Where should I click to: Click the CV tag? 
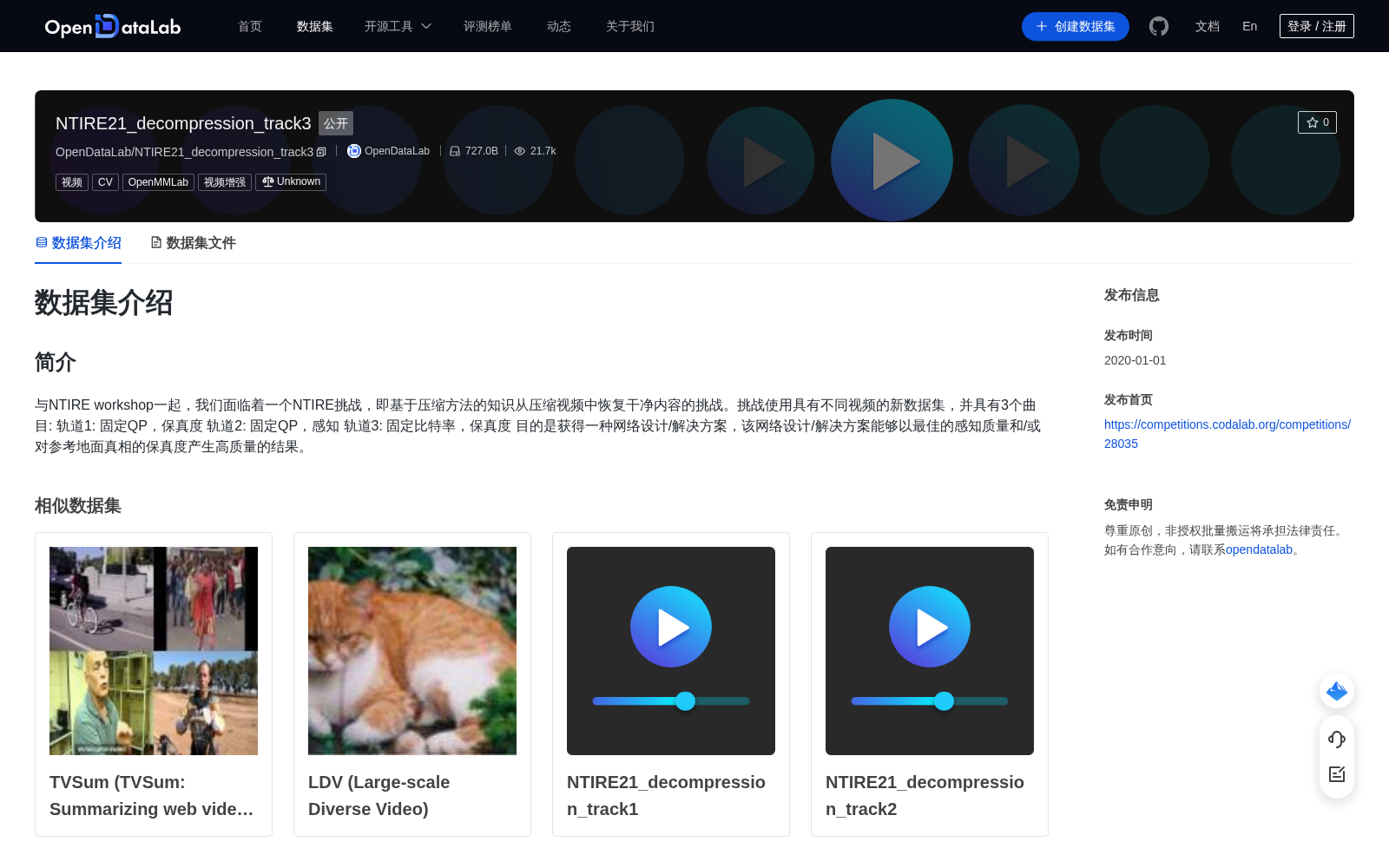click(x=105, y=182)
